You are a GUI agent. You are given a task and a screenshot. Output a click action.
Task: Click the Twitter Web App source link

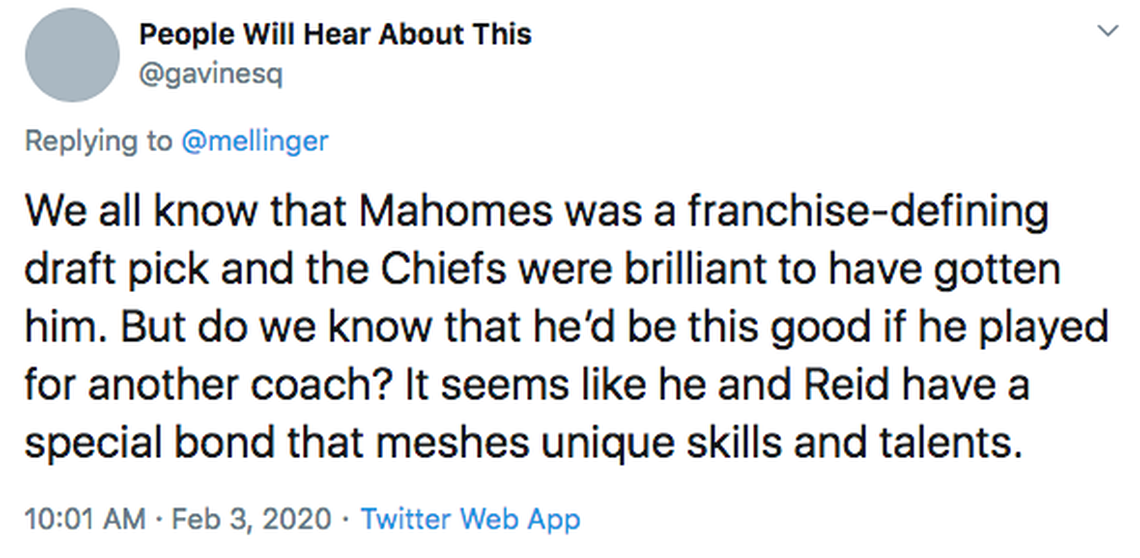470,520
